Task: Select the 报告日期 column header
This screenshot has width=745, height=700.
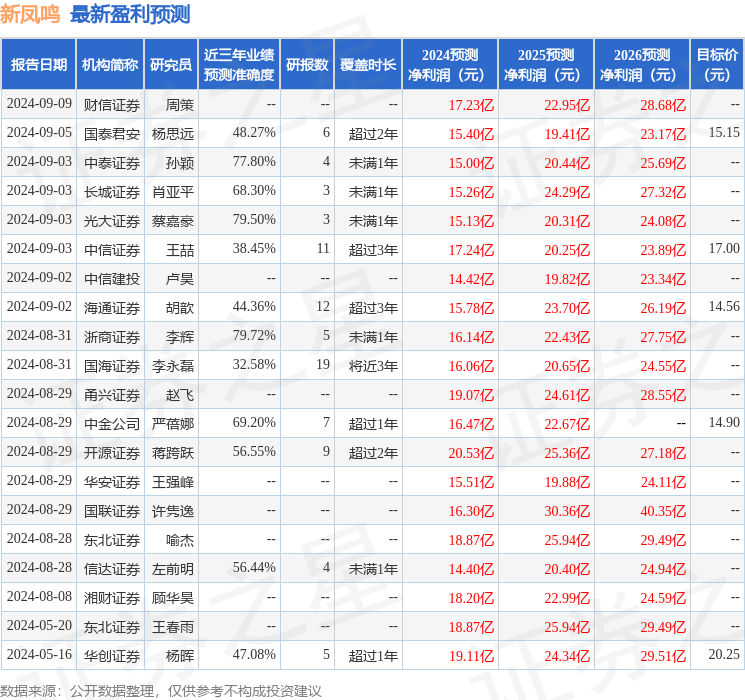Action: coord(38,65)
